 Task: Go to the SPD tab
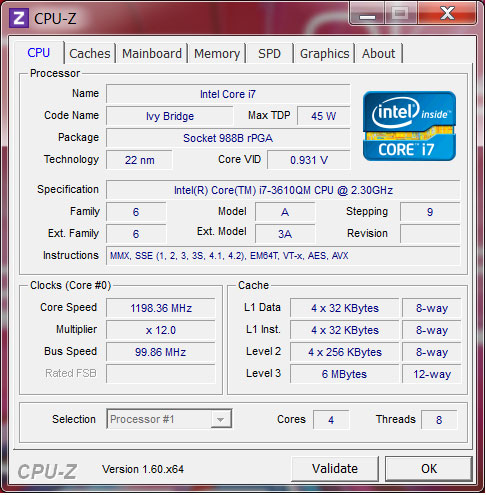[x=269, y=54]
